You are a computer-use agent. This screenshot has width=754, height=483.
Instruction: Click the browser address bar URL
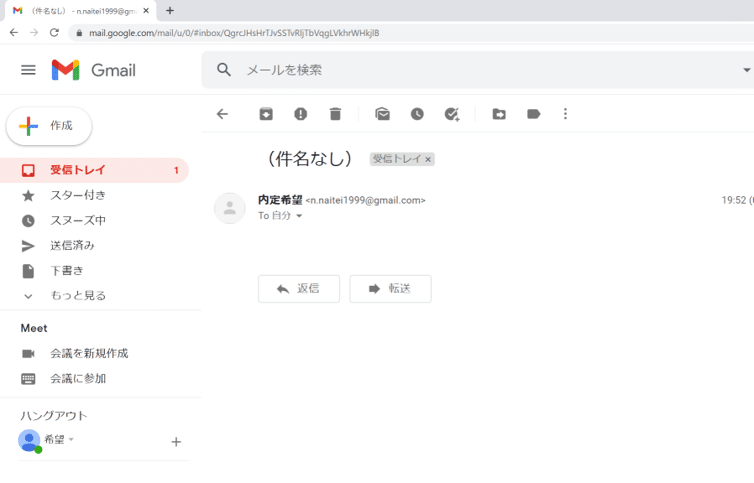[x=234, y=33]
